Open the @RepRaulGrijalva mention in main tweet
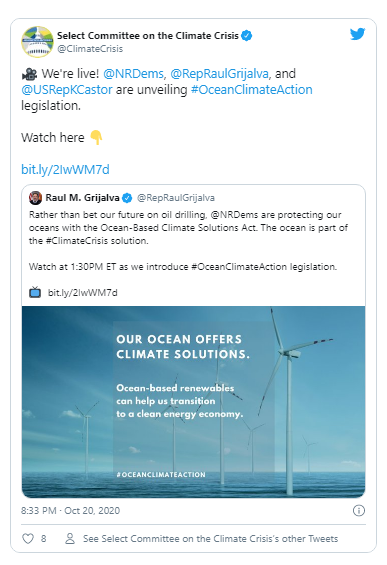387x565 pixels. click(219, 74)
